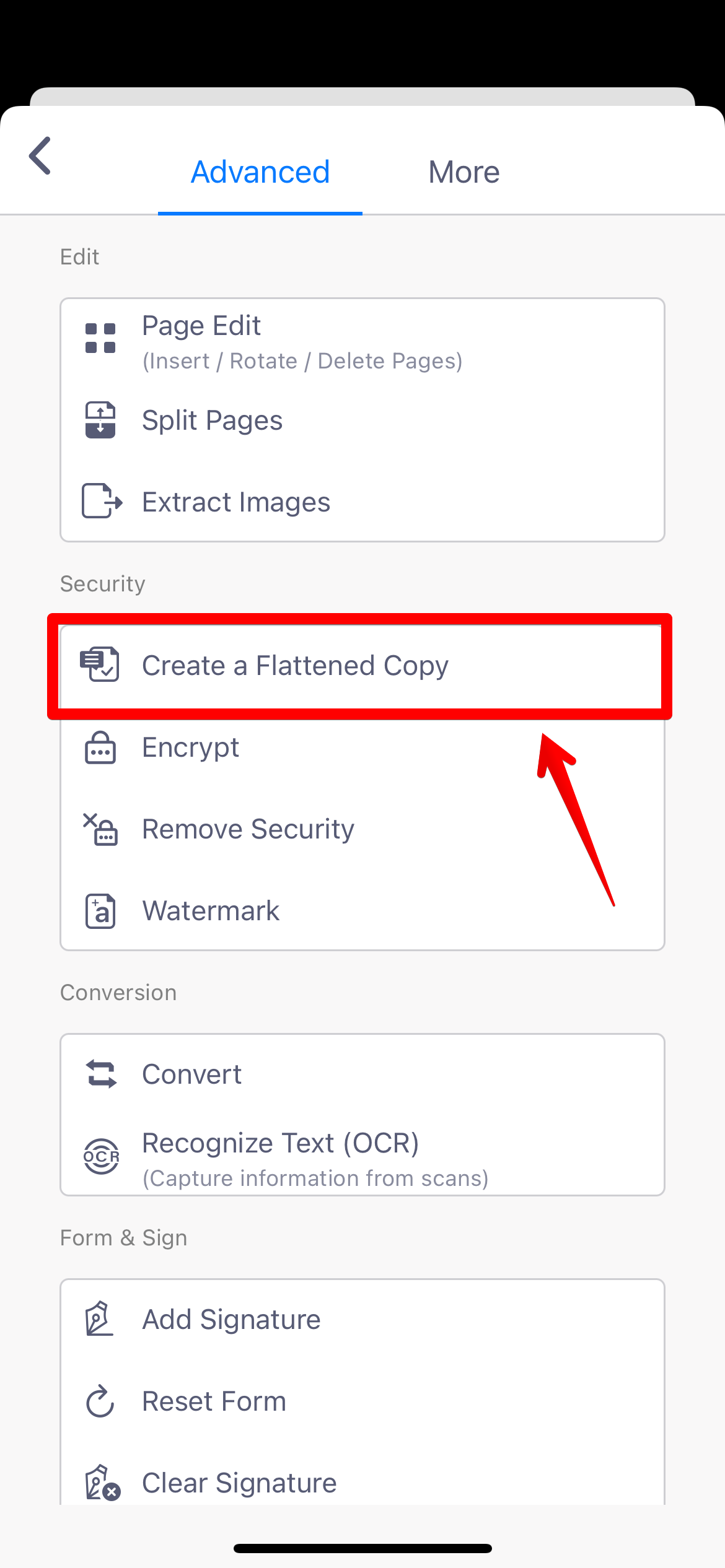
Task: Open Page Edit grid icon
Action: 100,338
